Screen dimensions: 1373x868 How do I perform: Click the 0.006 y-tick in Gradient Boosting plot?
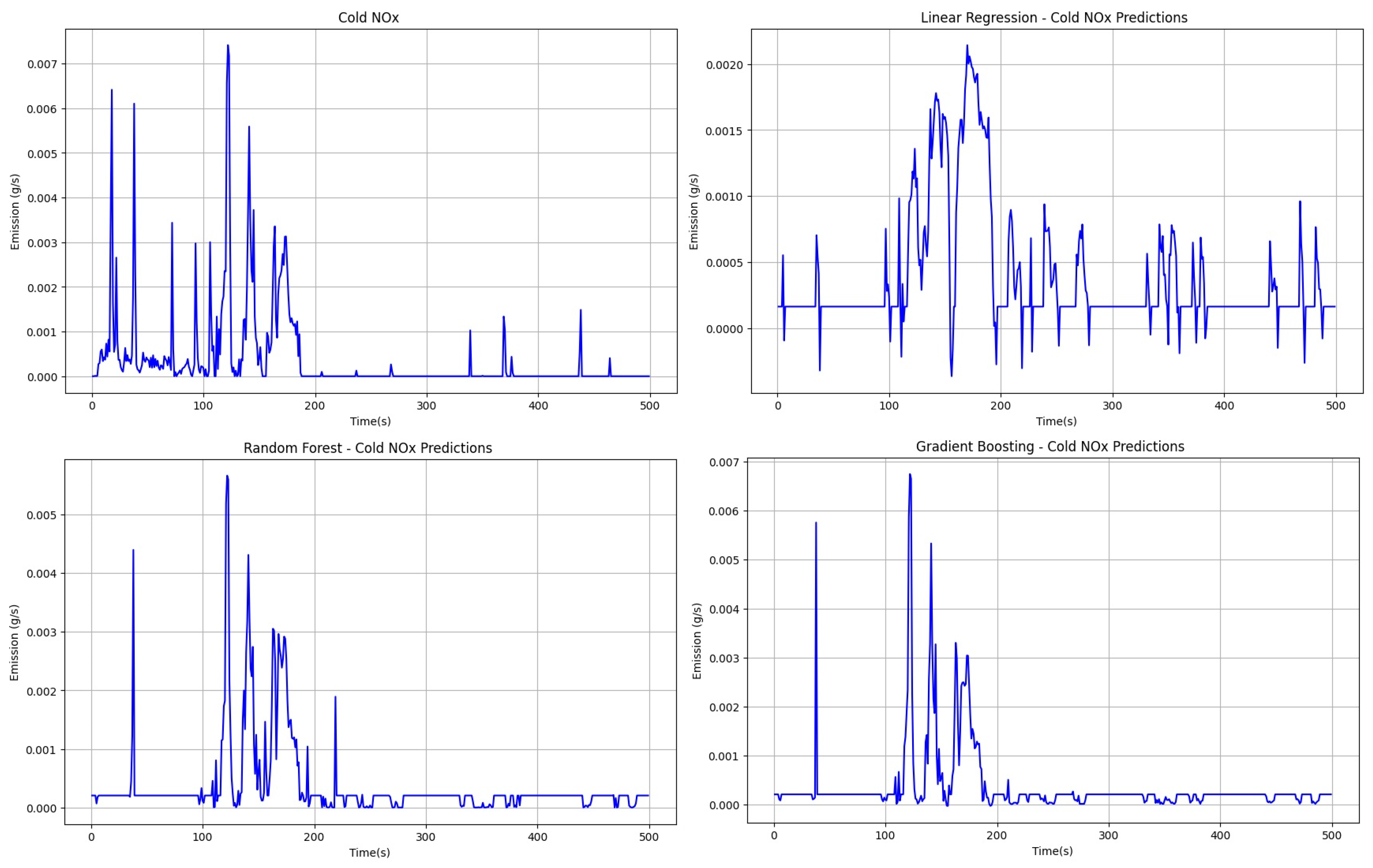[724, 511]
